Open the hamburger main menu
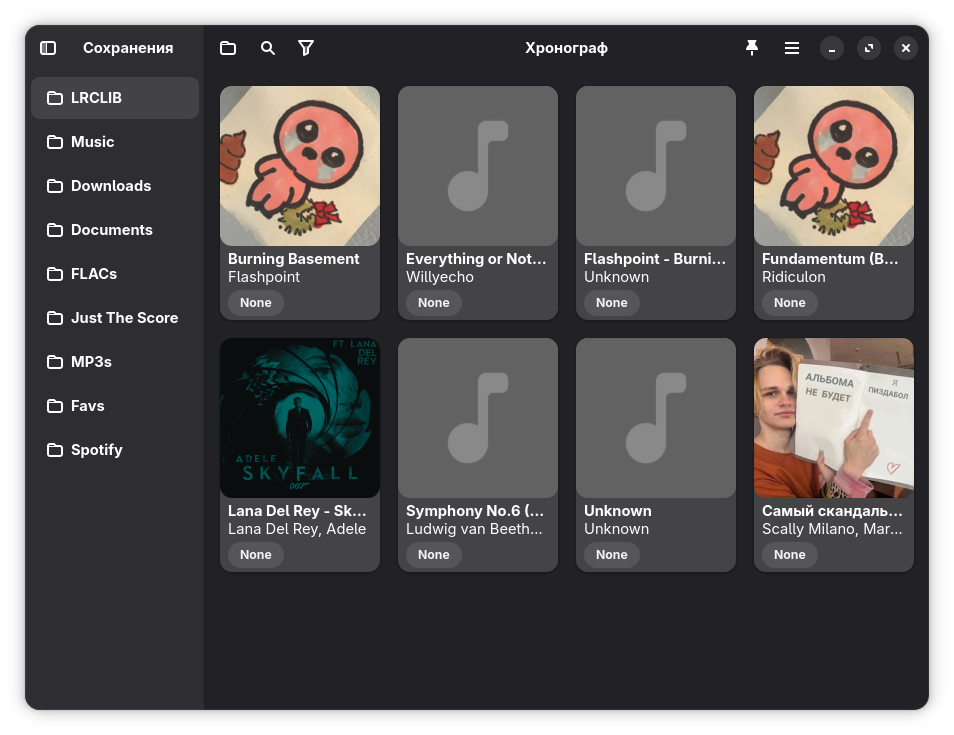The width and height of the screenshot is (954, 735). 792,48
